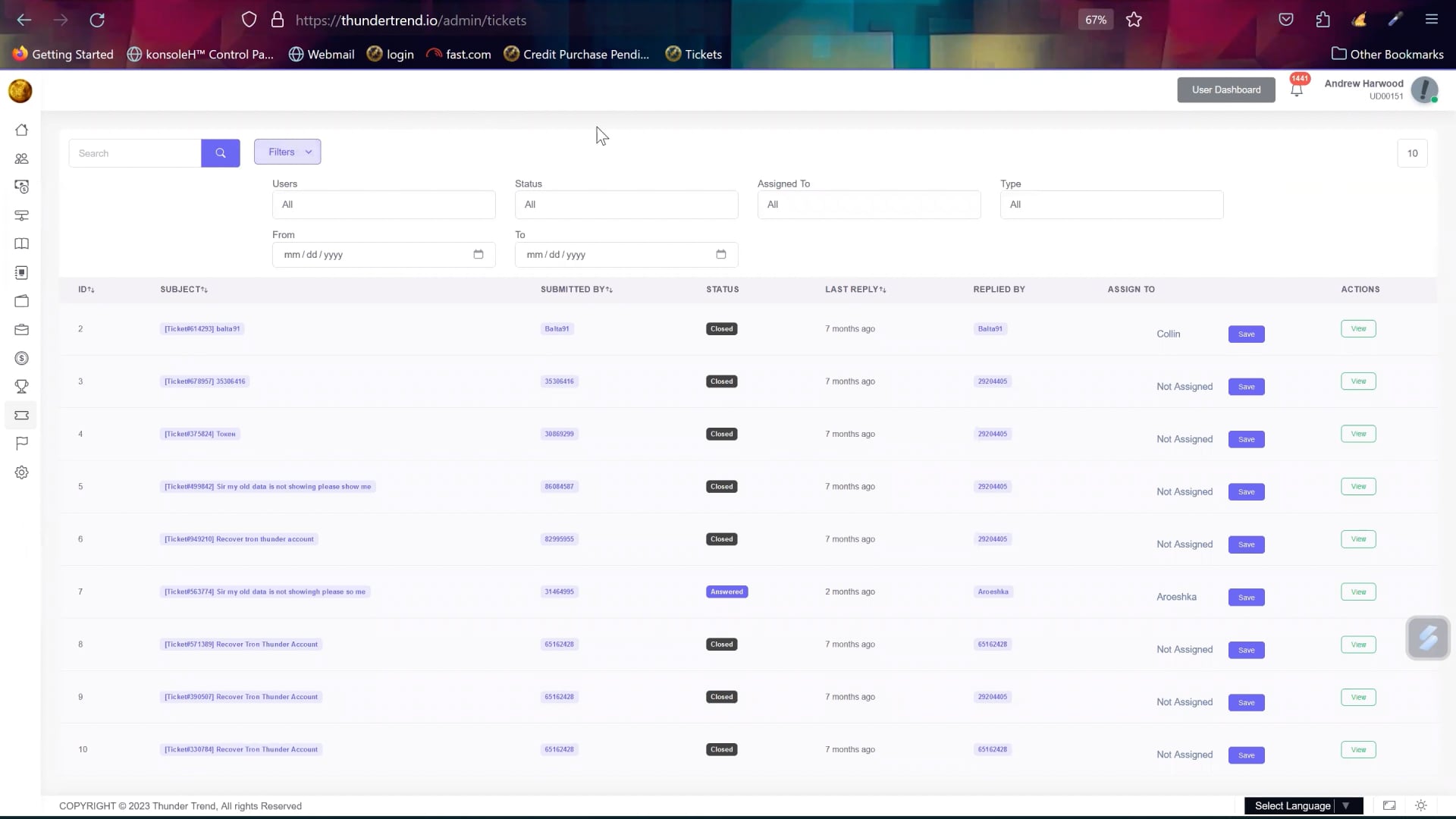The height and width of the screenshot is (819, 1456).
Task: Click the Search input field
Action: point(135,153)
